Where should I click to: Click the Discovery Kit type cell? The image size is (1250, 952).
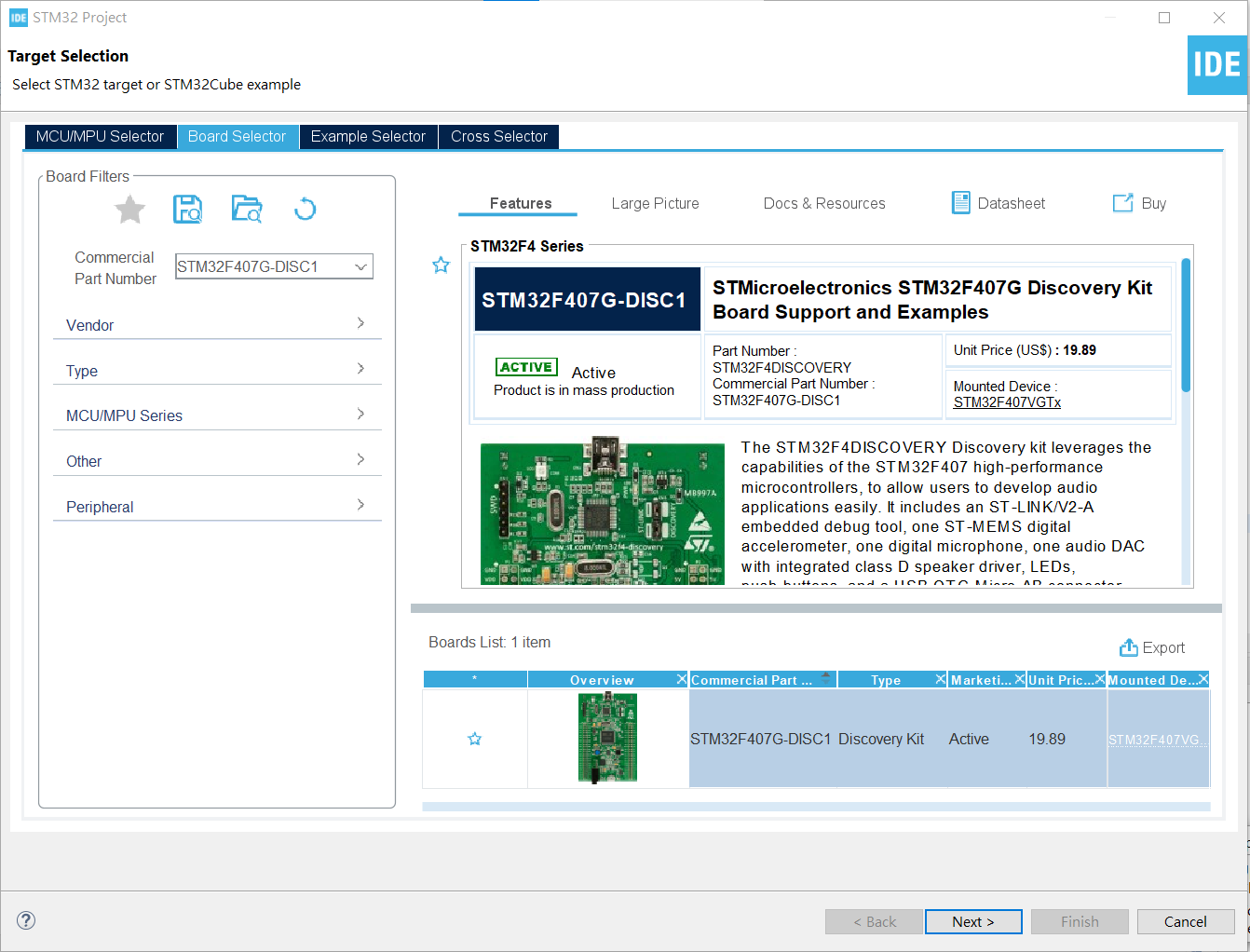[881, 739]
